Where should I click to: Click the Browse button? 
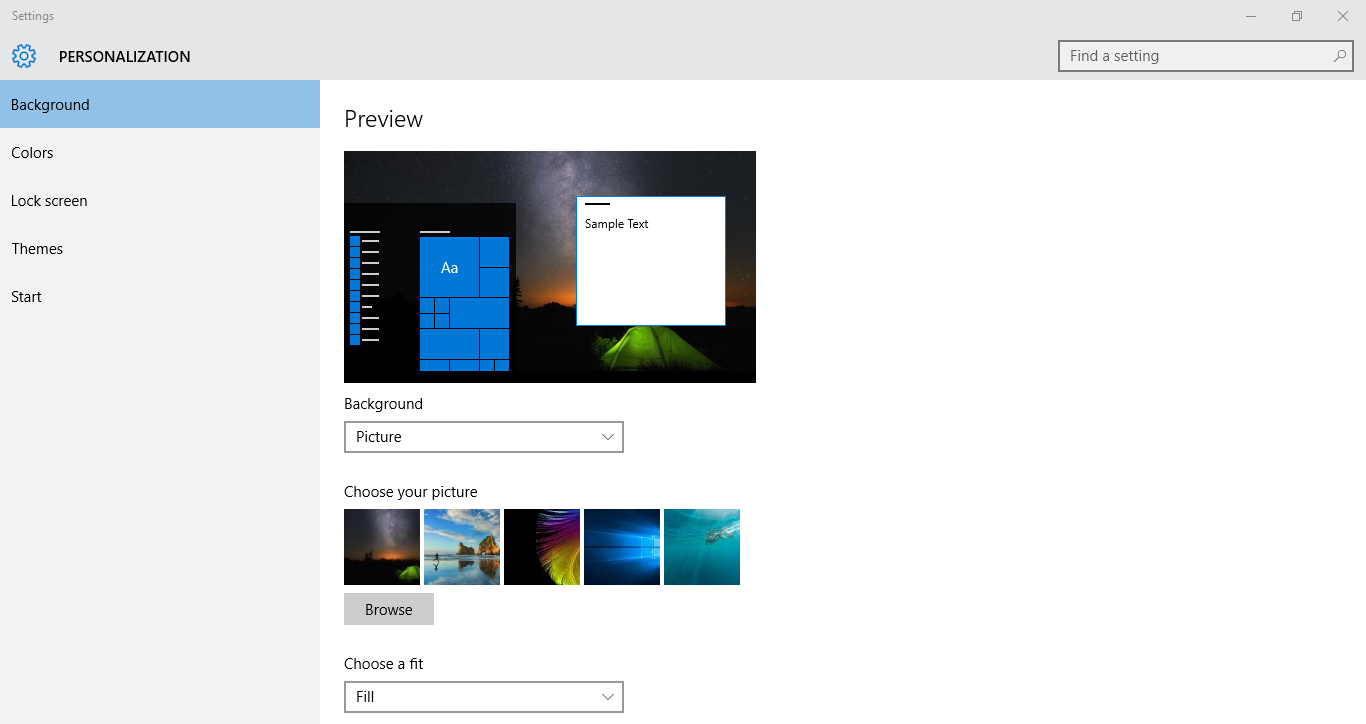[x=389, y=609]
